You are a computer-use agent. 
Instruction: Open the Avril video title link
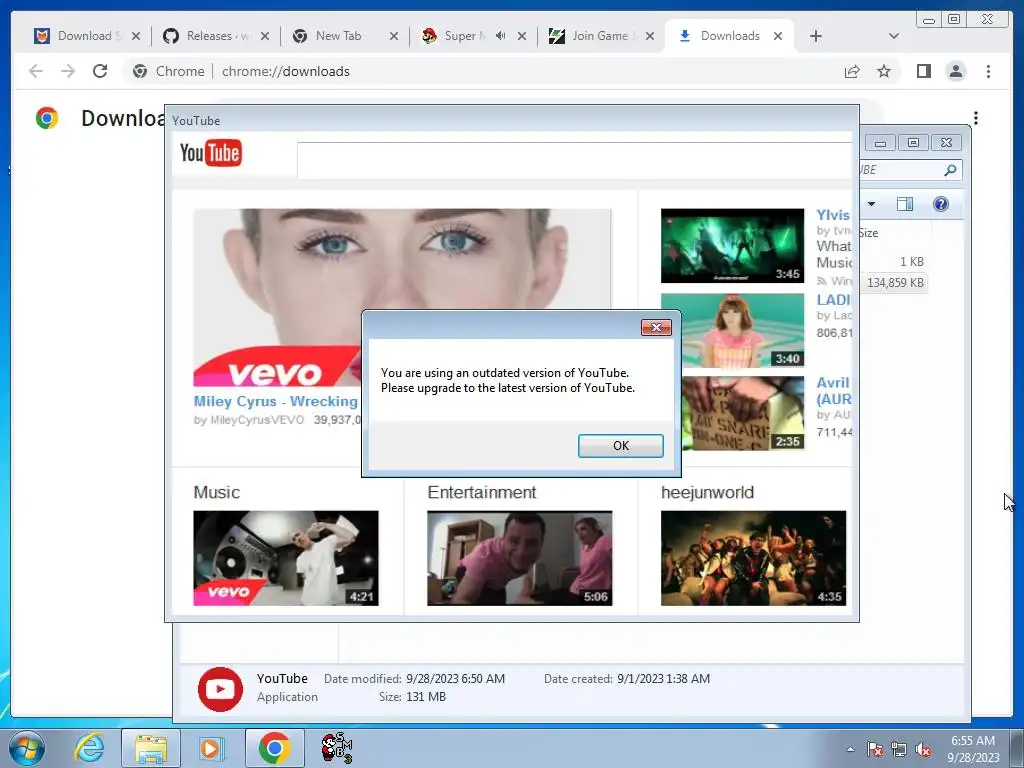[833, 391]
